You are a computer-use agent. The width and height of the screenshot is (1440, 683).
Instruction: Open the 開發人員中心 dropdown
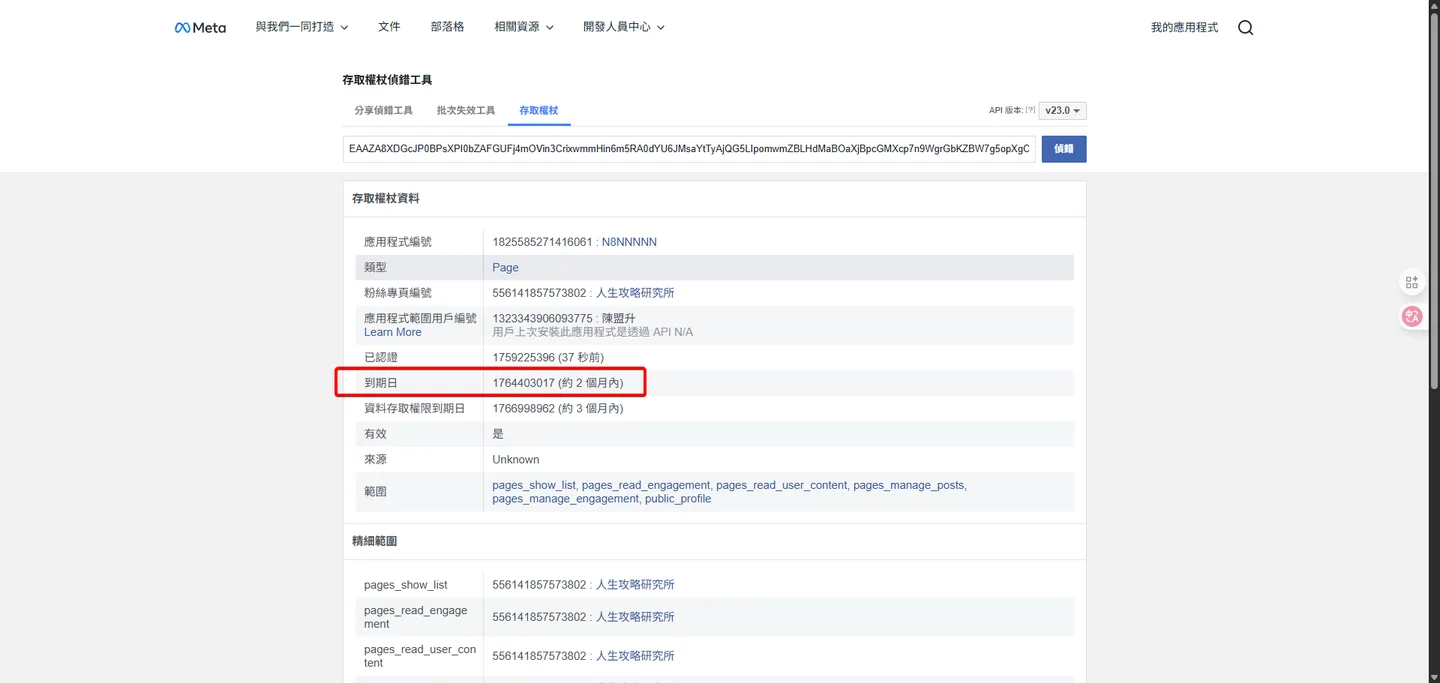pyautogui.click(x=624, y=27)
